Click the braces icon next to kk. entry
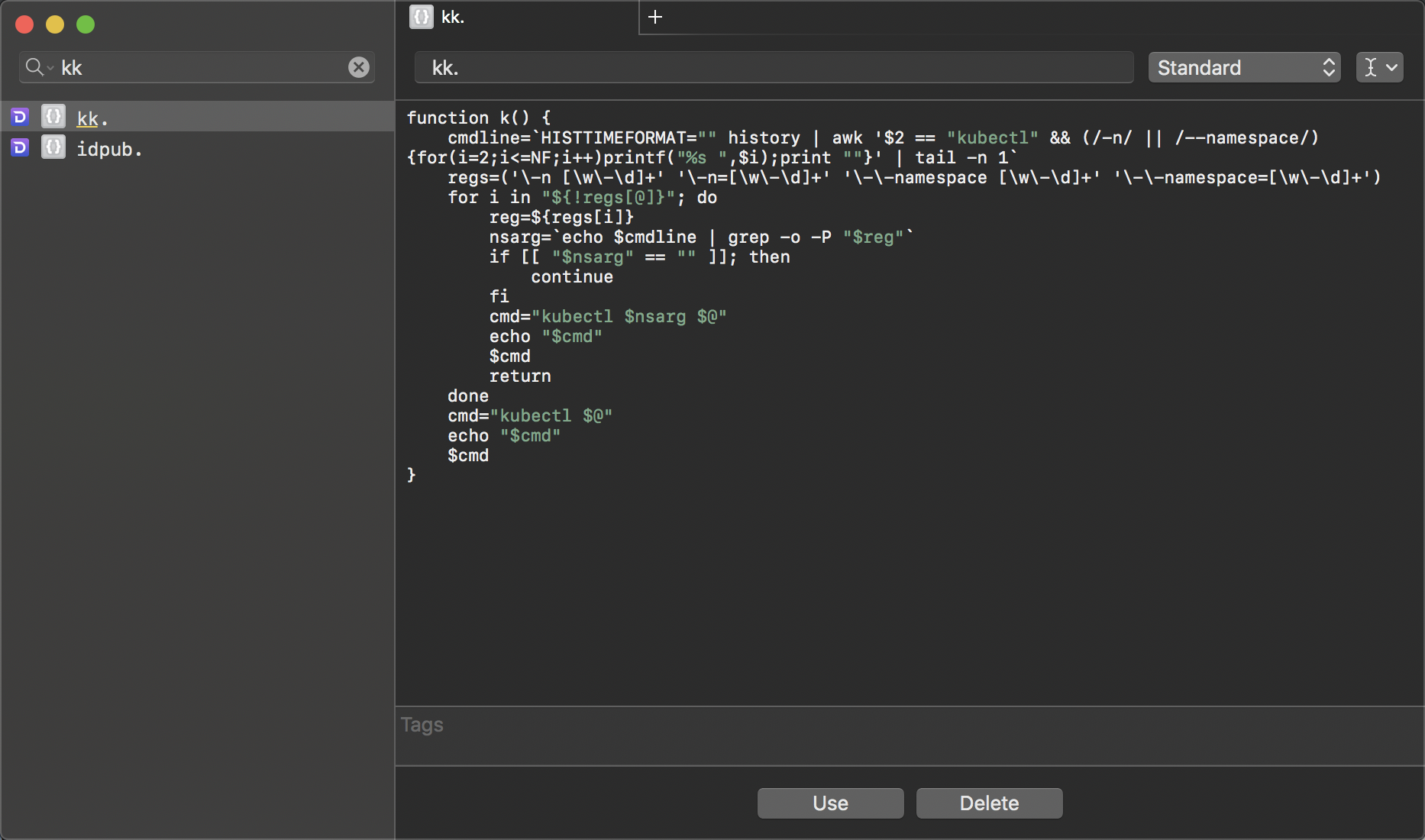Image resolution: width=1425 pixels, height=840 pixels. 53,117
